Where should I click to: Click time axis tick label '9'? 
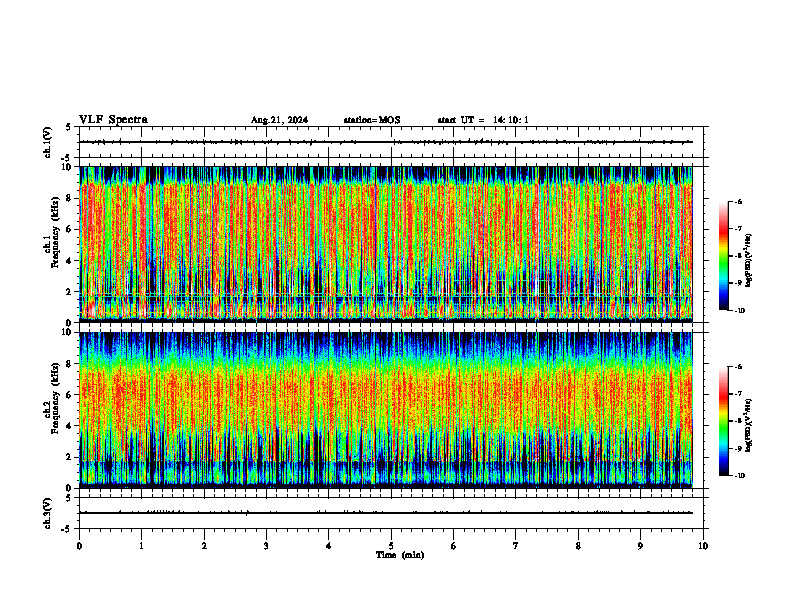point(640,546)
